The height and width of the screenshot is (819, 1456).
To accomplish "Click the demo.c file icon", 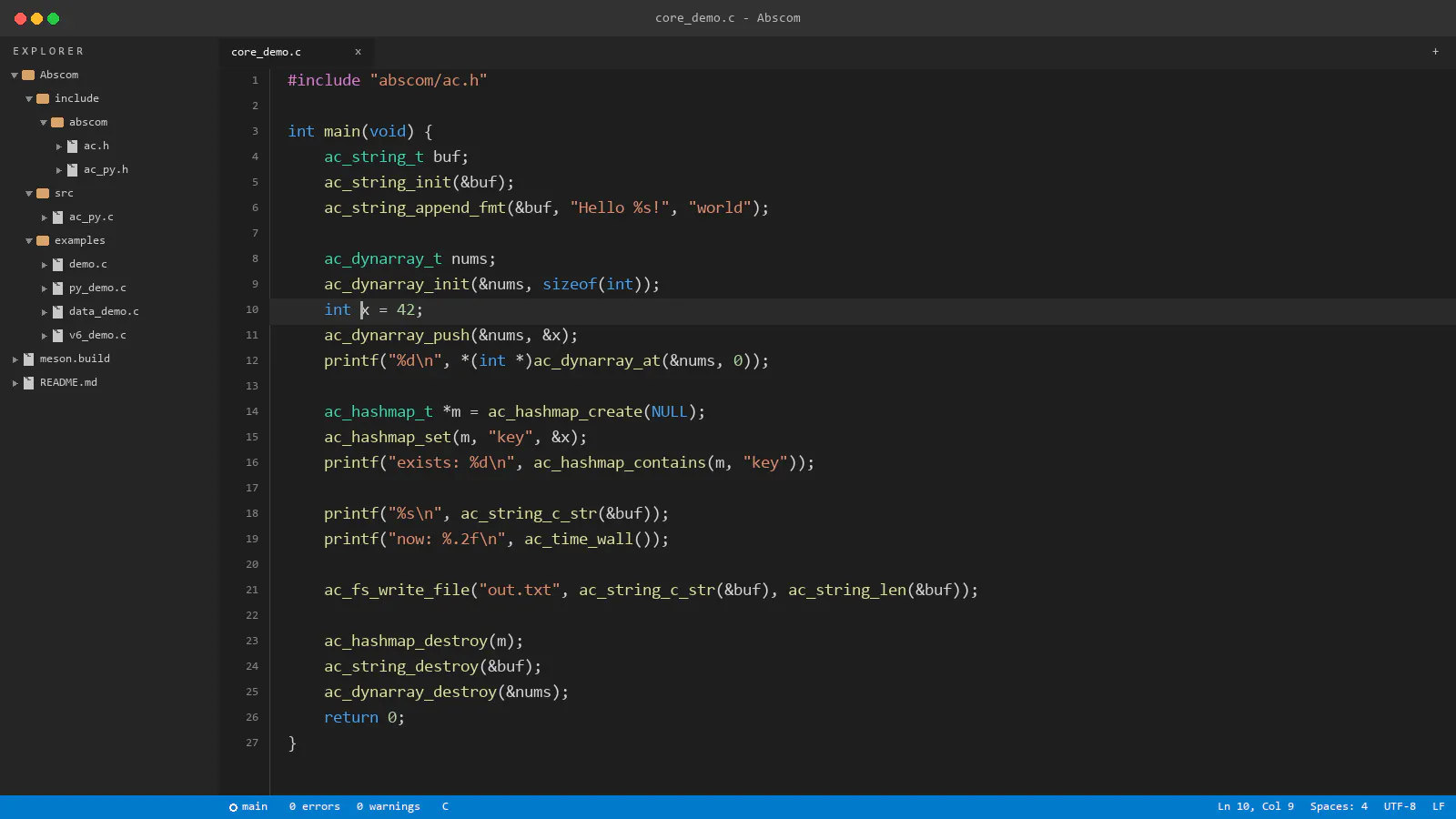I will click(57, 264).
